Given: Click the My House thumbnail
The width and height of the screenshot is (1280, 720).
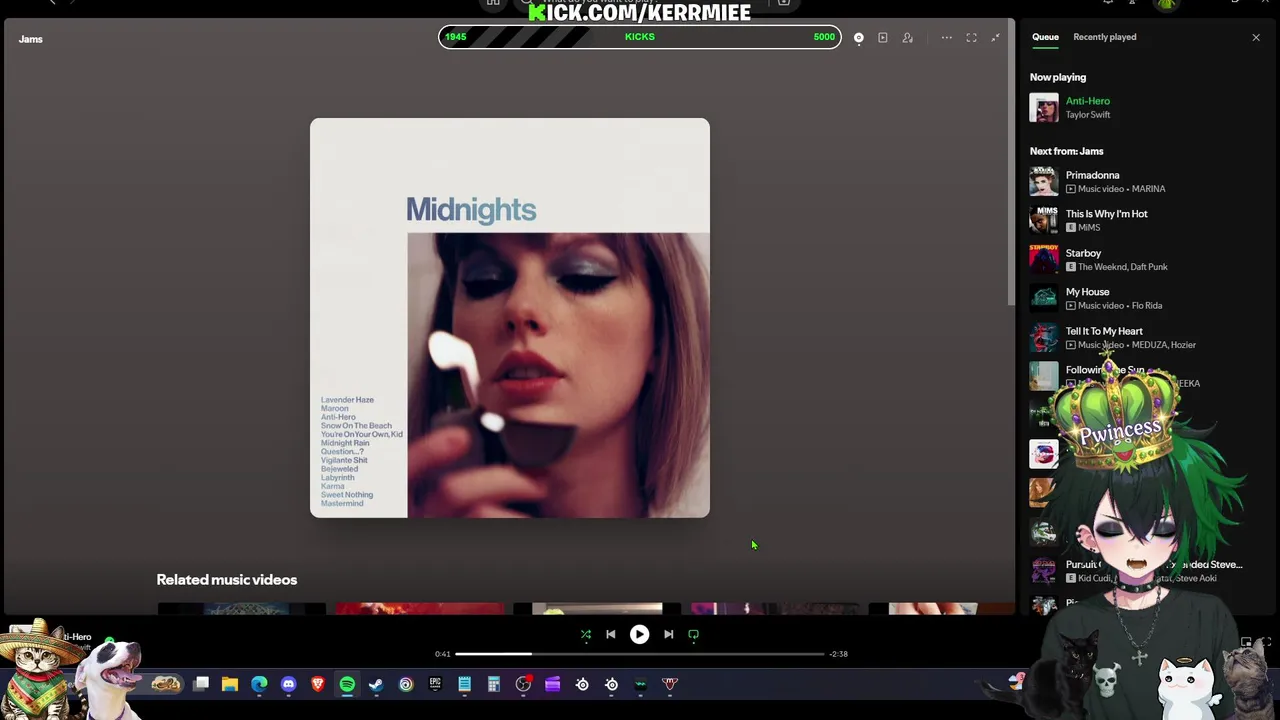Looking at the screenshot, I should pos(1044,298).
